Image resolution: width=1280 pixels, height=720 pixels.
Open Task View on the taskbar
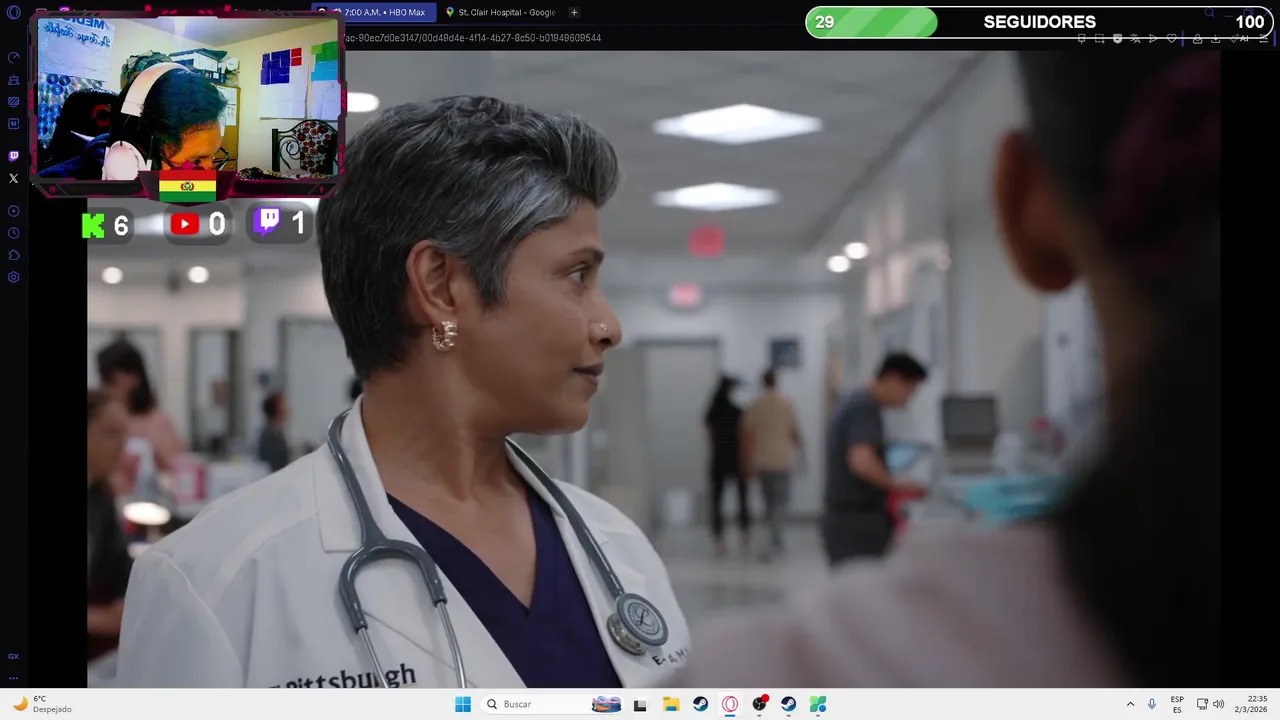640,704
